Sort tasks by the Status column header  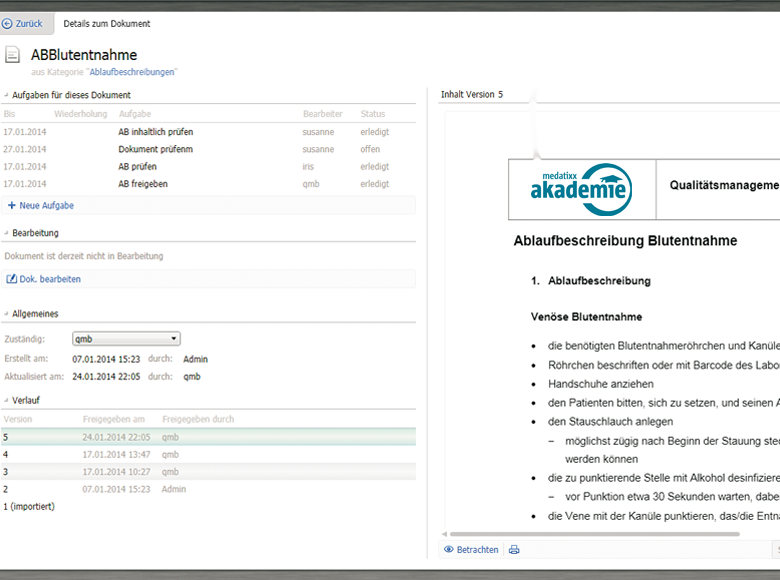[x=372, y=114]
